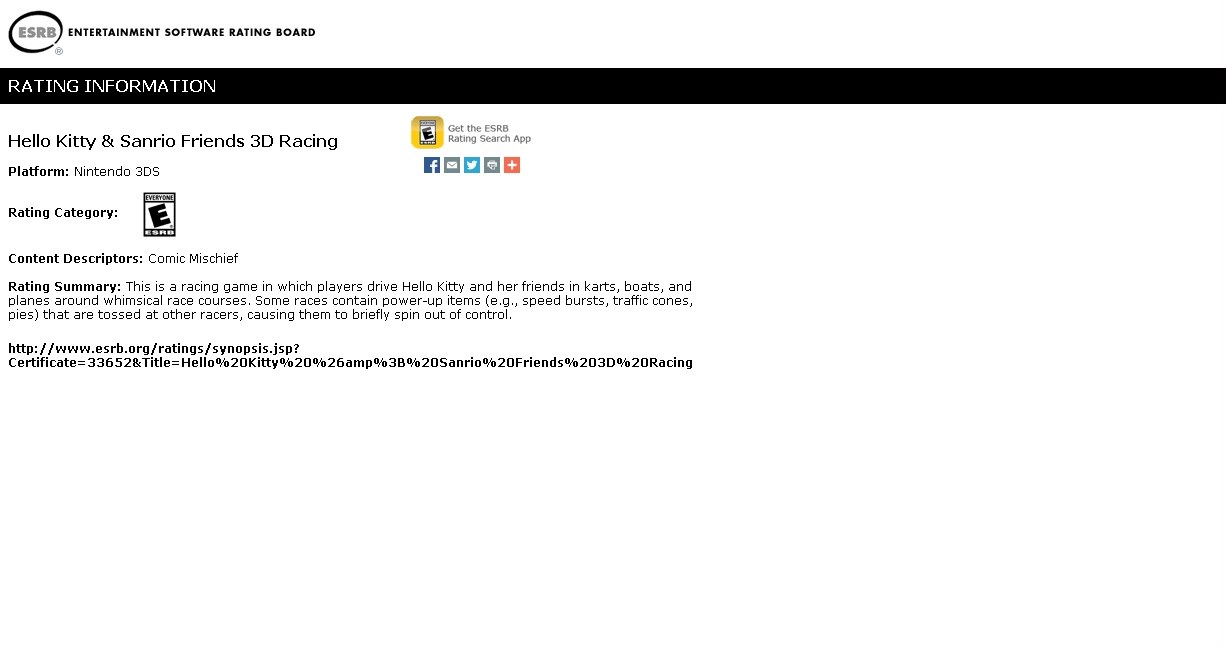Click the 'Get the ESRB Rating Search App' link
Viewport: 1226px width, 647px height.
click(489, 133)
